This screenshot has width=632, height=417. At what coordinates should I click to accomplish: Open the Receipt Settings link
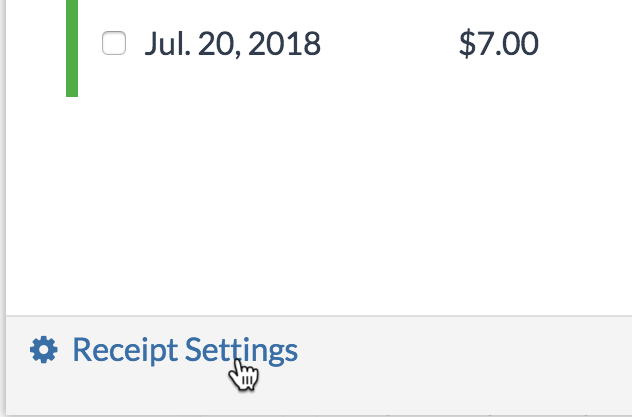coord(185,350)
